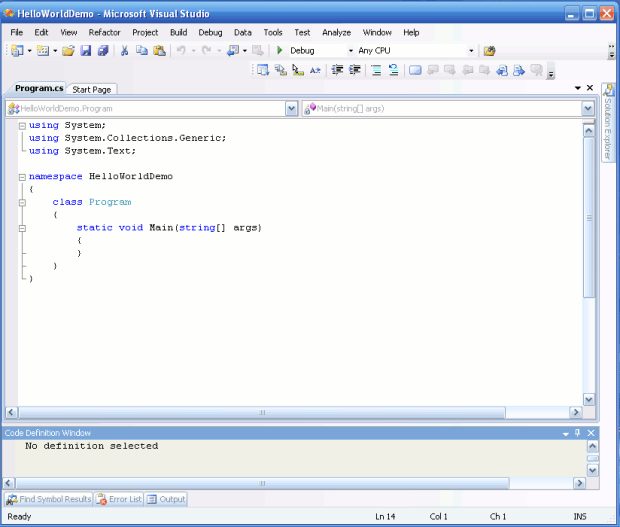Image resolution: width=620 pixels, height=527 pixels.
Task: Click the 'Program' class name in code
Action: pyautogui.click(x=110, y=202)
